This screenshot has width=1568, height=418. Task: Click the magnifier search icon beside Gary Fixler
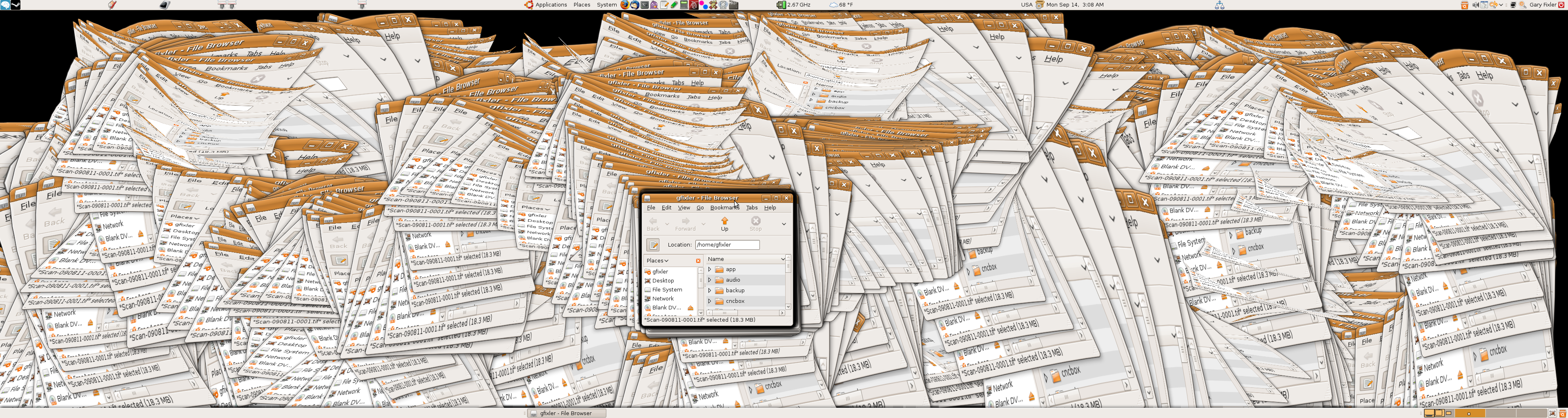1523,5
